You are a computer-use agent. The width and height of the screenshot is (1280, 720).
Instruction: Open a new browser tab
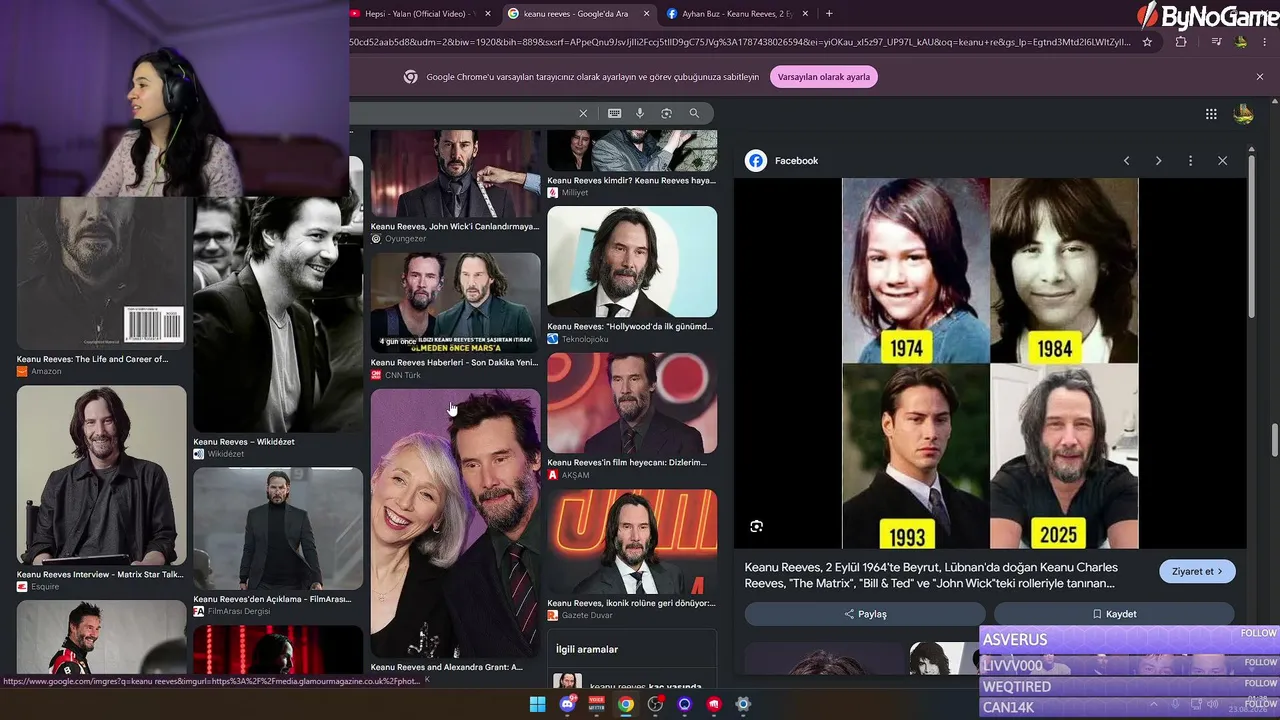click(829, 14)
